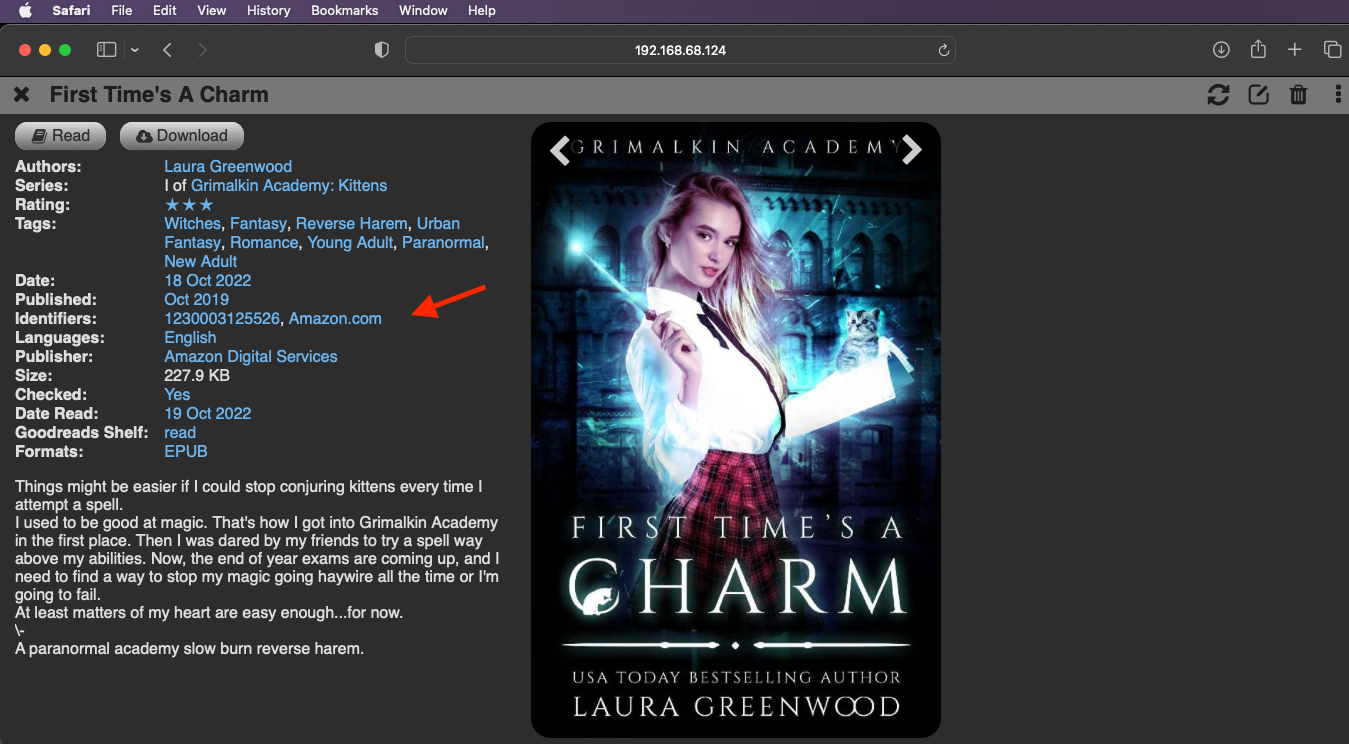Select the Reverse Harem tag
Viewport: 1349px width, 744px height.
click(x=352, y=224)
